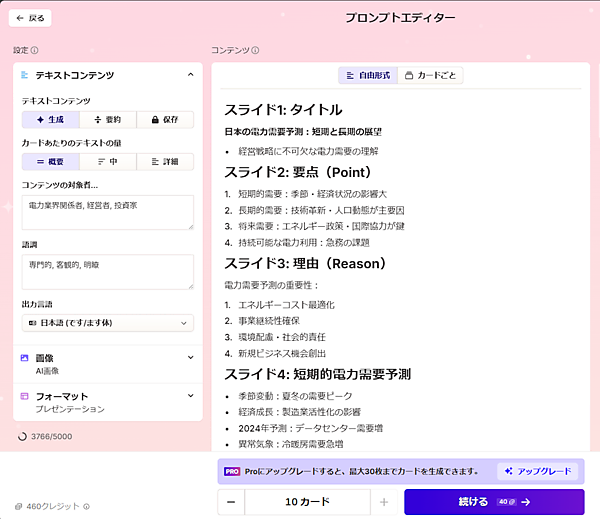The width and height of the screenshot is (600, 519).
Task: Select the 要約 text content mode
Action: (107, 119)
